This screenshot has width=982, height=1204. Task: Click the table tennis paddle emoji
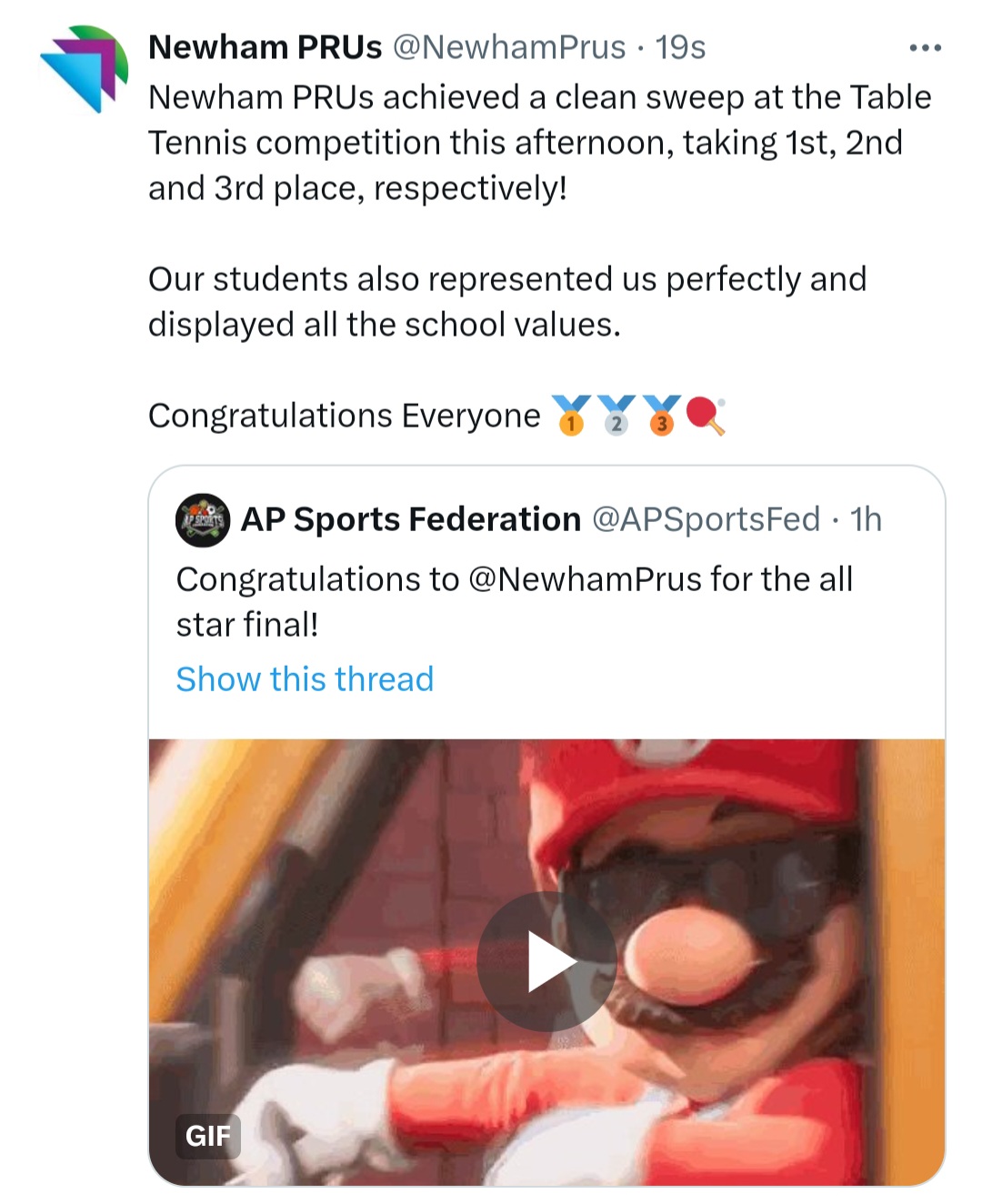tap(706, 416)
